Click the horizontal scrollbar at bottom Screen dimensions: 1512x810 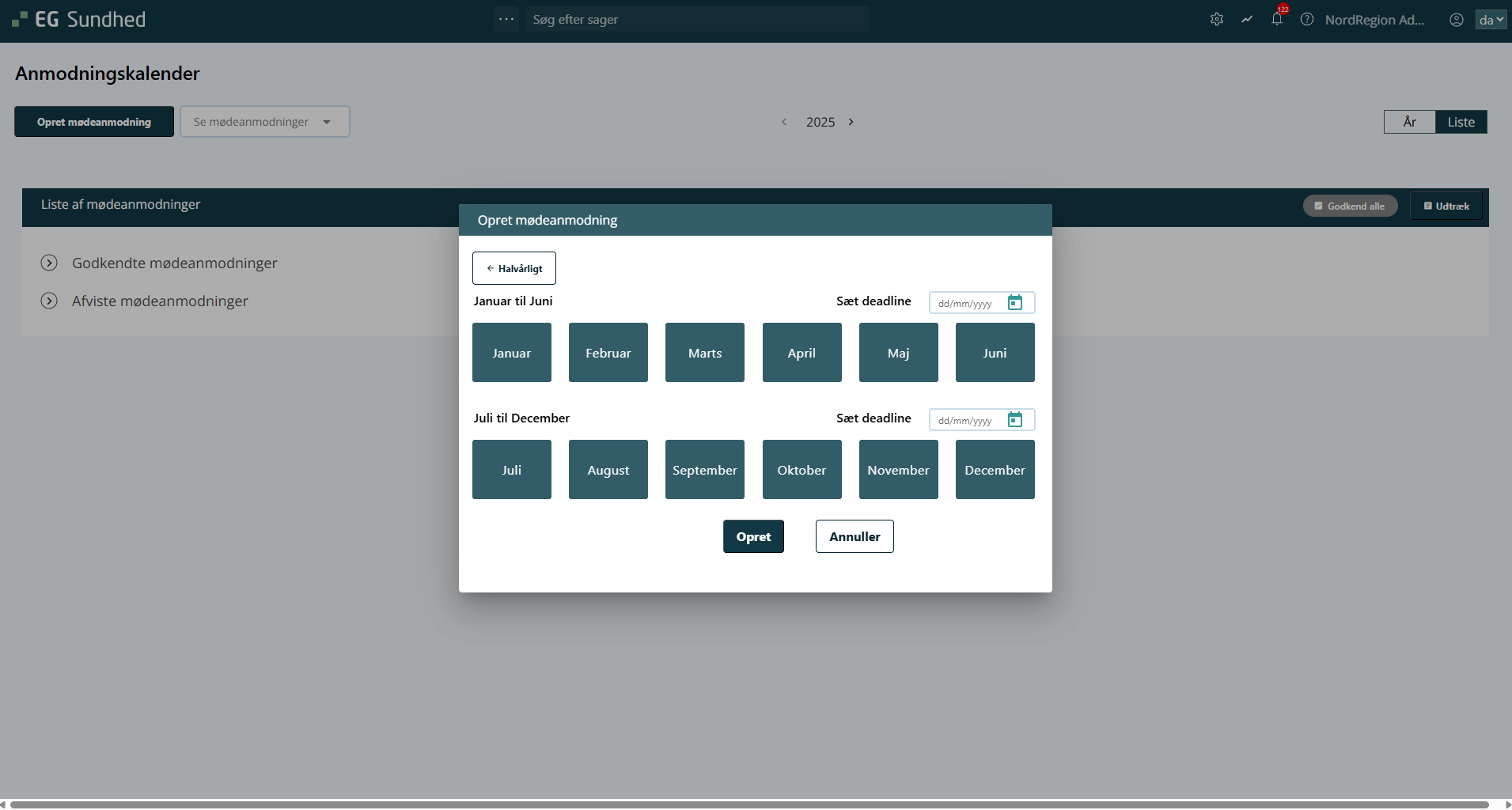(x=748, y=804)
